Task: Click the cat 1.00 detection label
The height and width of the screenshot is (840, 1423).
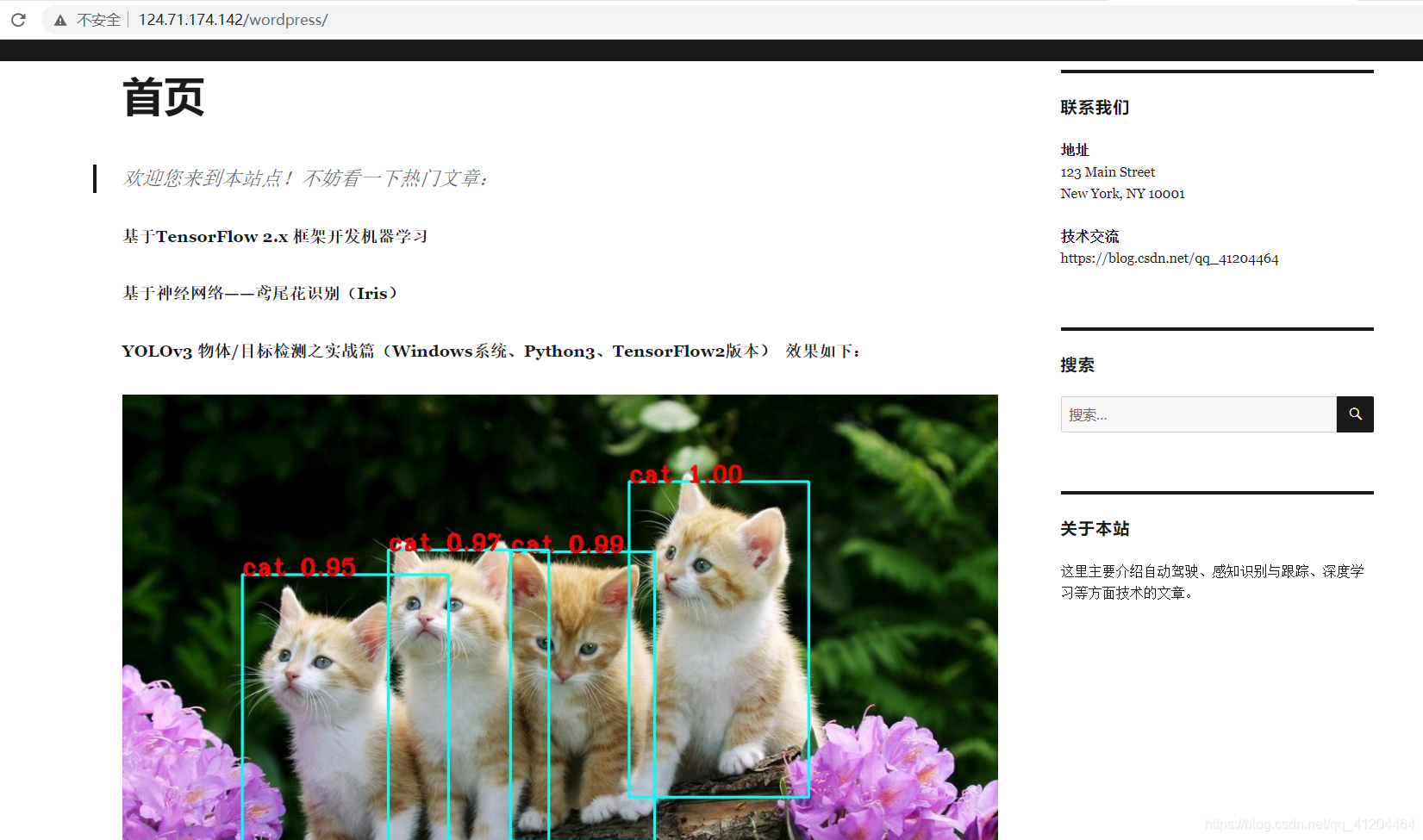Action: [686, 475]
